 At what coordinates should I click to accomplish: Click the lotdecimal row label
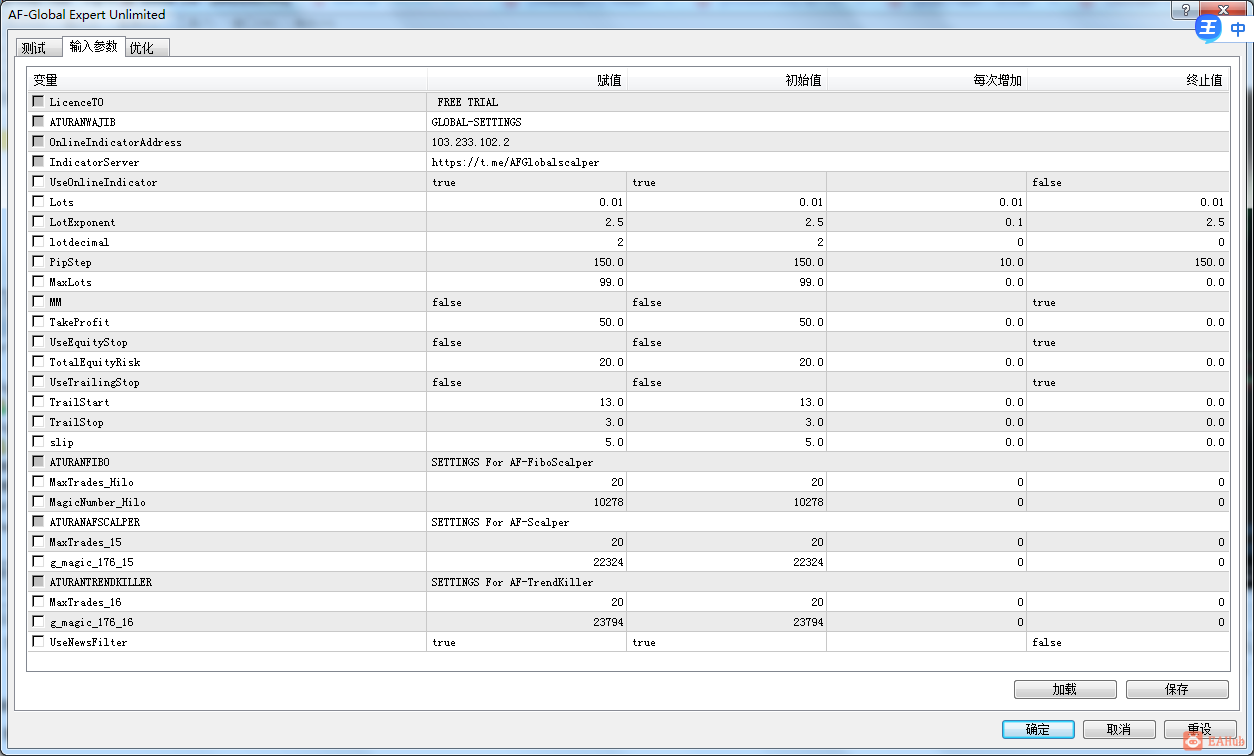click(79, 242)
